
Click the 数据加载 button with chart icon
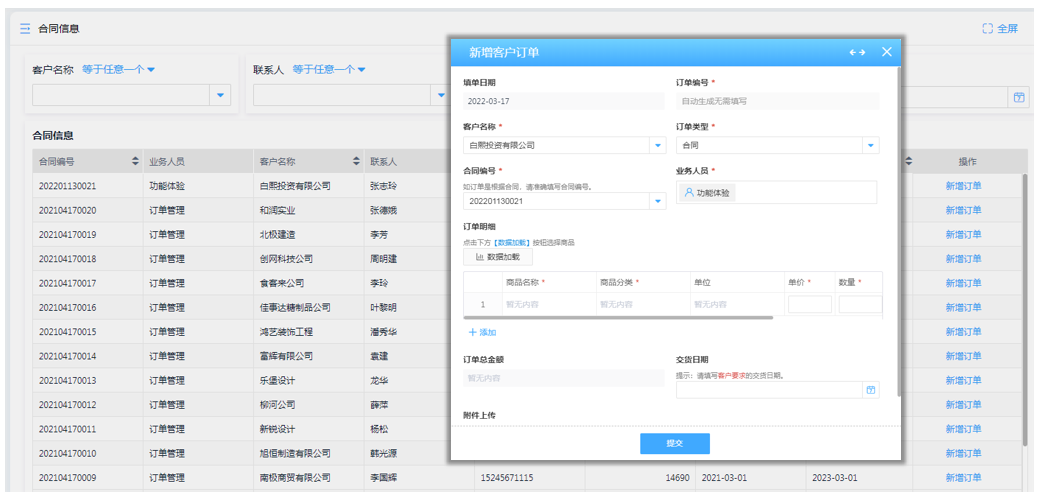click(498, 257)
